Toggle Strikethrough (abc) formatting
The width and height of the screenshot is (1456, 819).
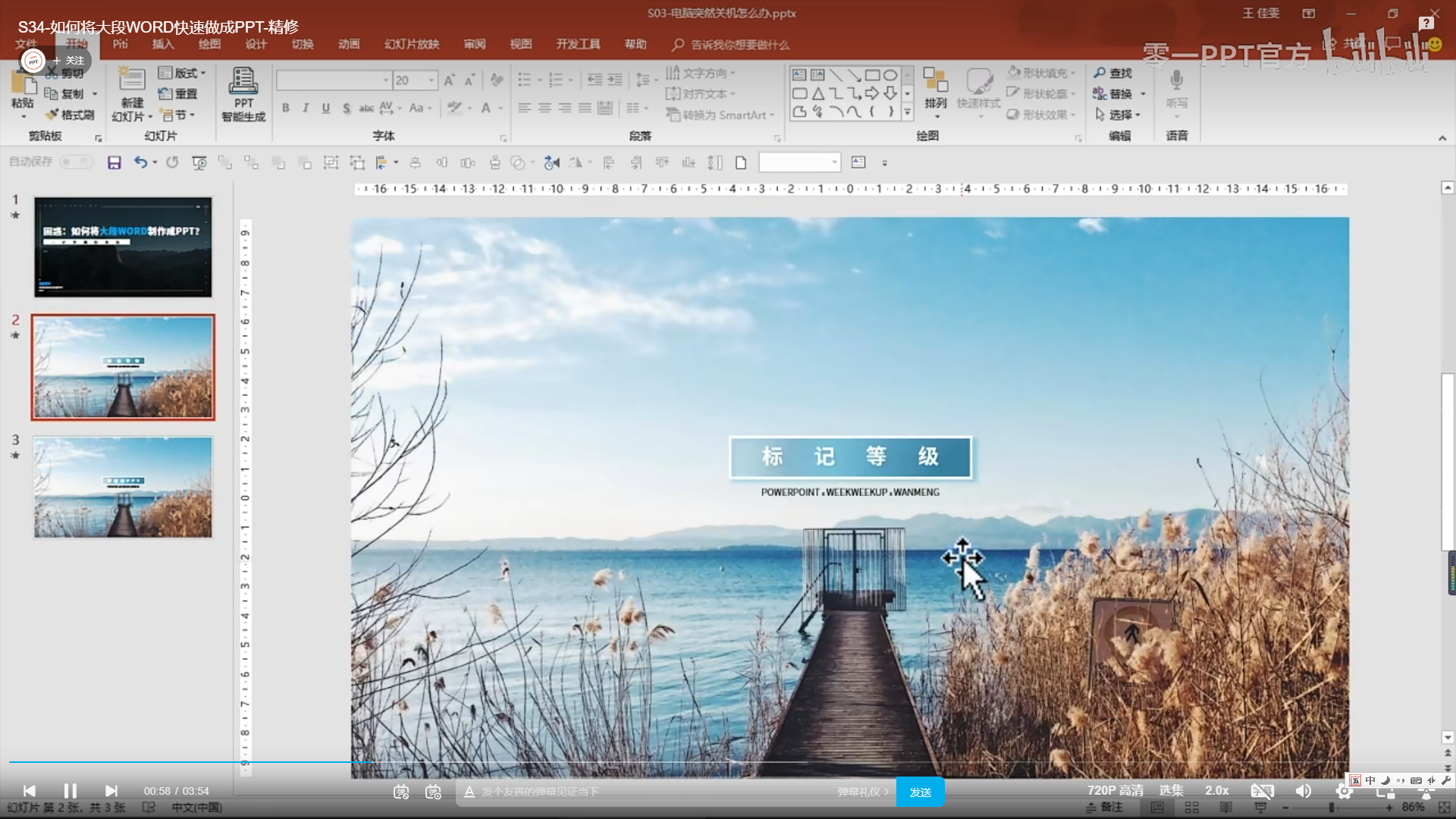point(366,108)
